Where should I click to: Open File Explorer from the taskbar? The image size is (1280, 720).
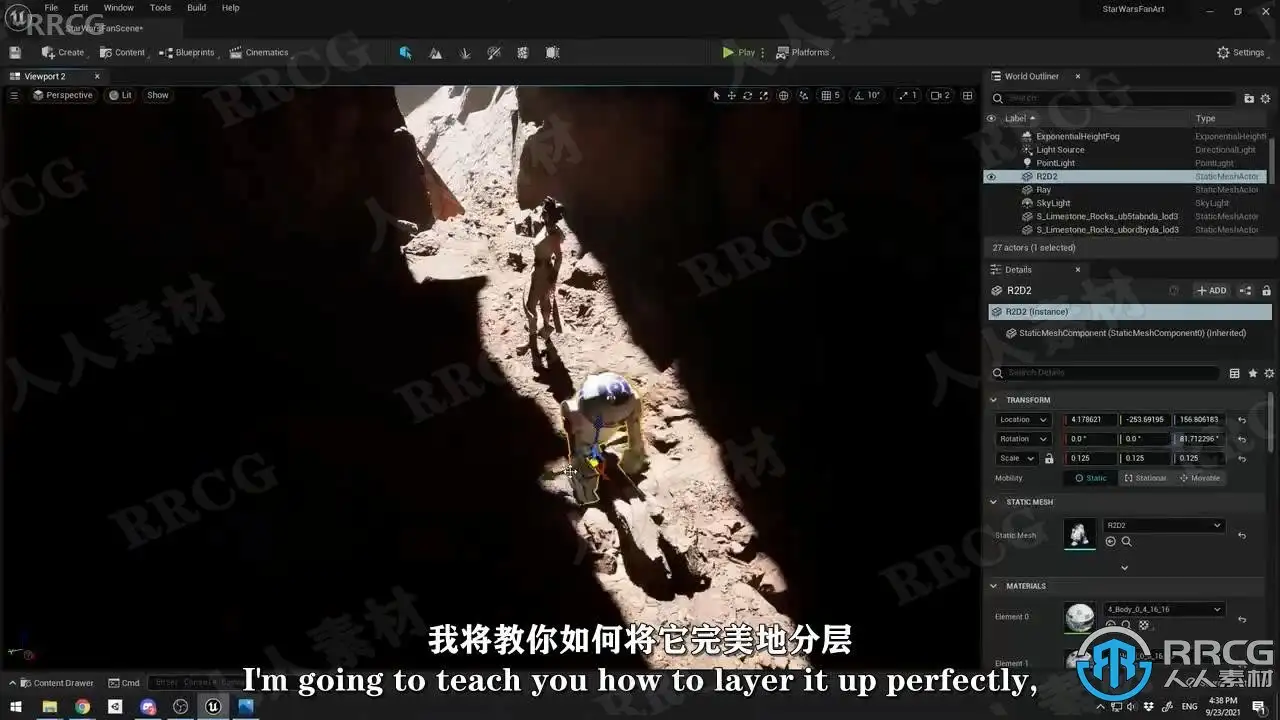pos(49,707)
